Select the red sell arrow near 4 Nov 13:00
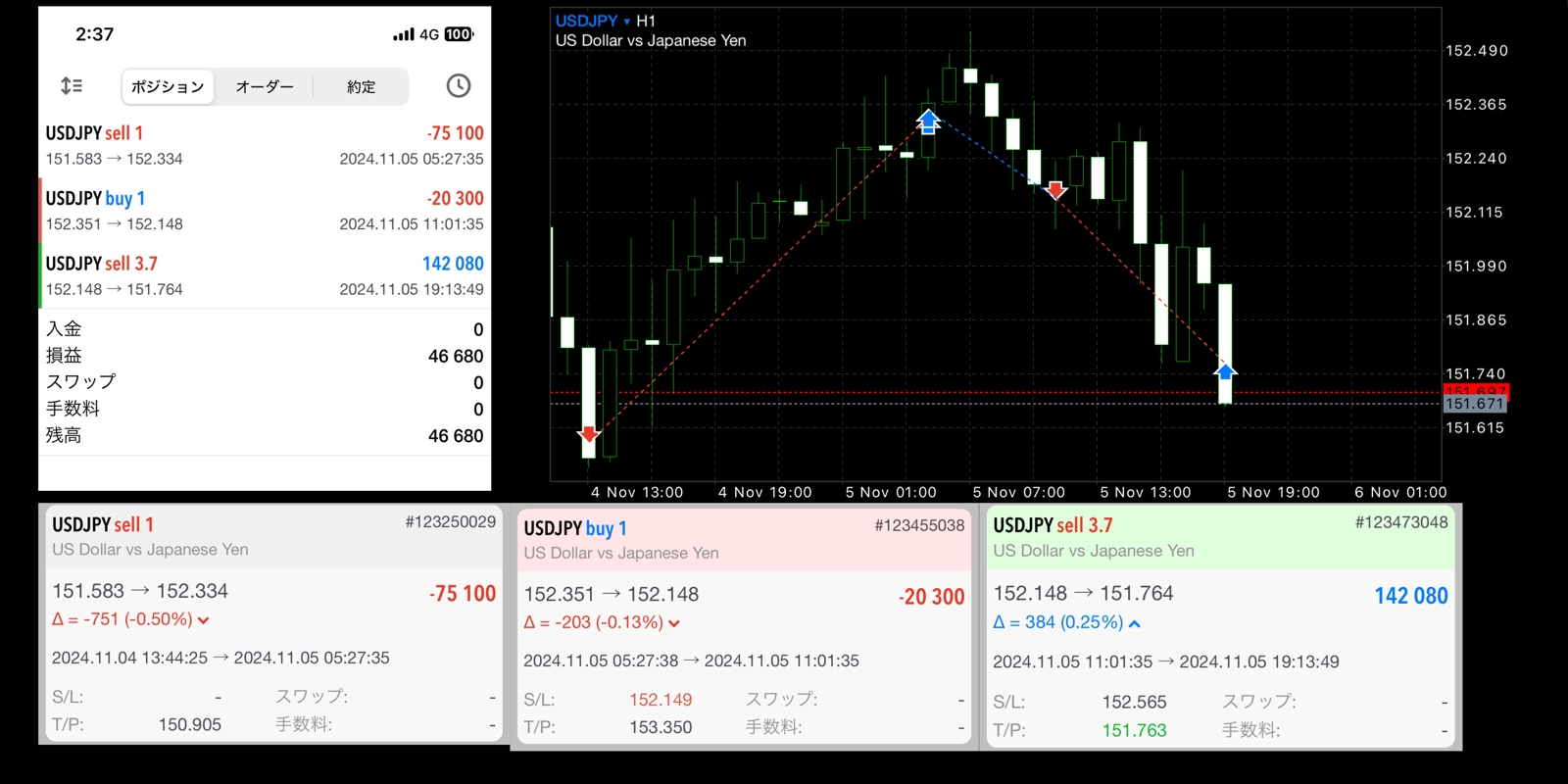Screen dimensions: 1568x784 [589, 434]
